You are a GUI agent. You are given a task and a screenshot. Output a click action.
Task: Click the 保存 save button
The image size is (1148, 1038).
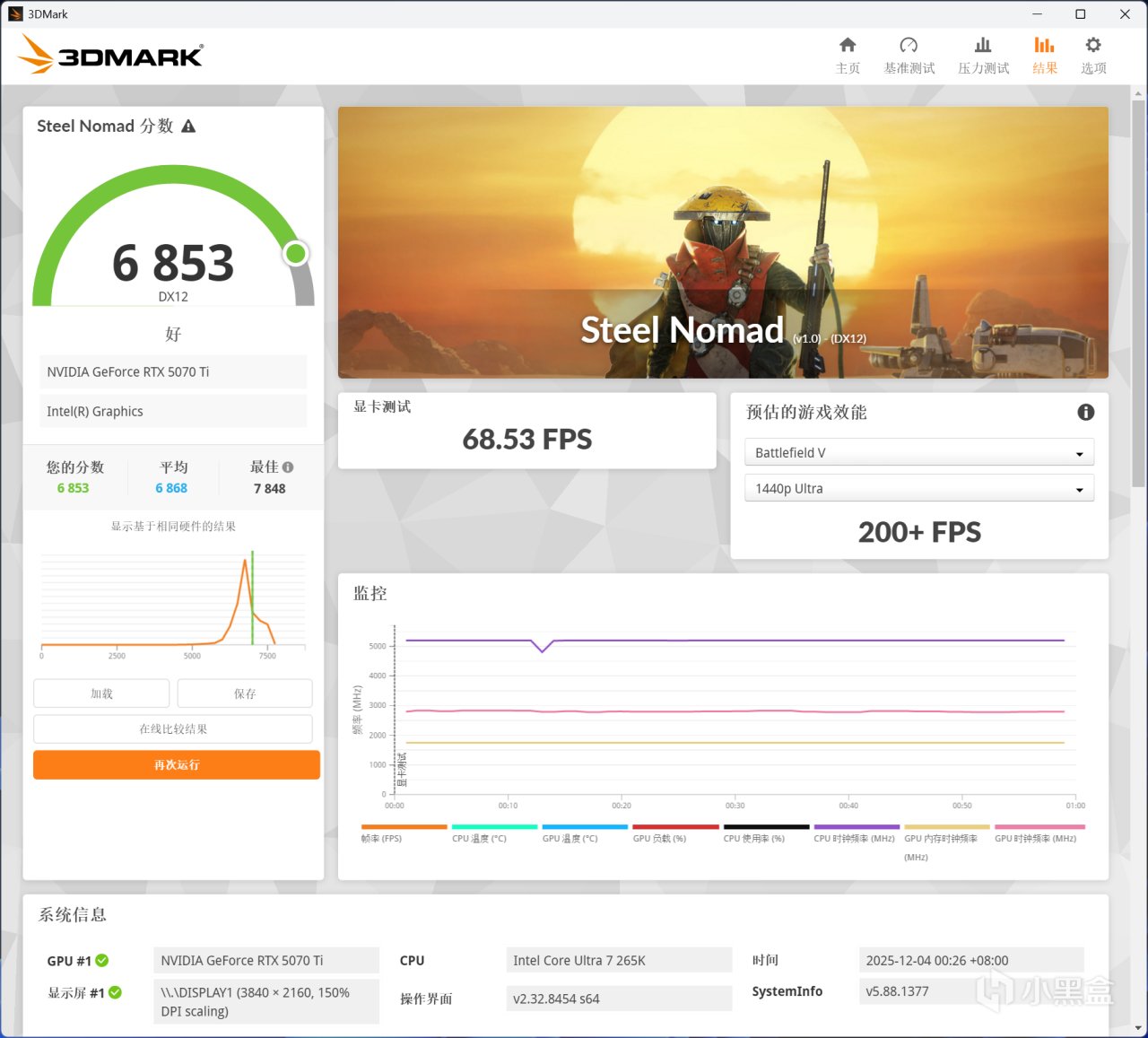[245, 693]
